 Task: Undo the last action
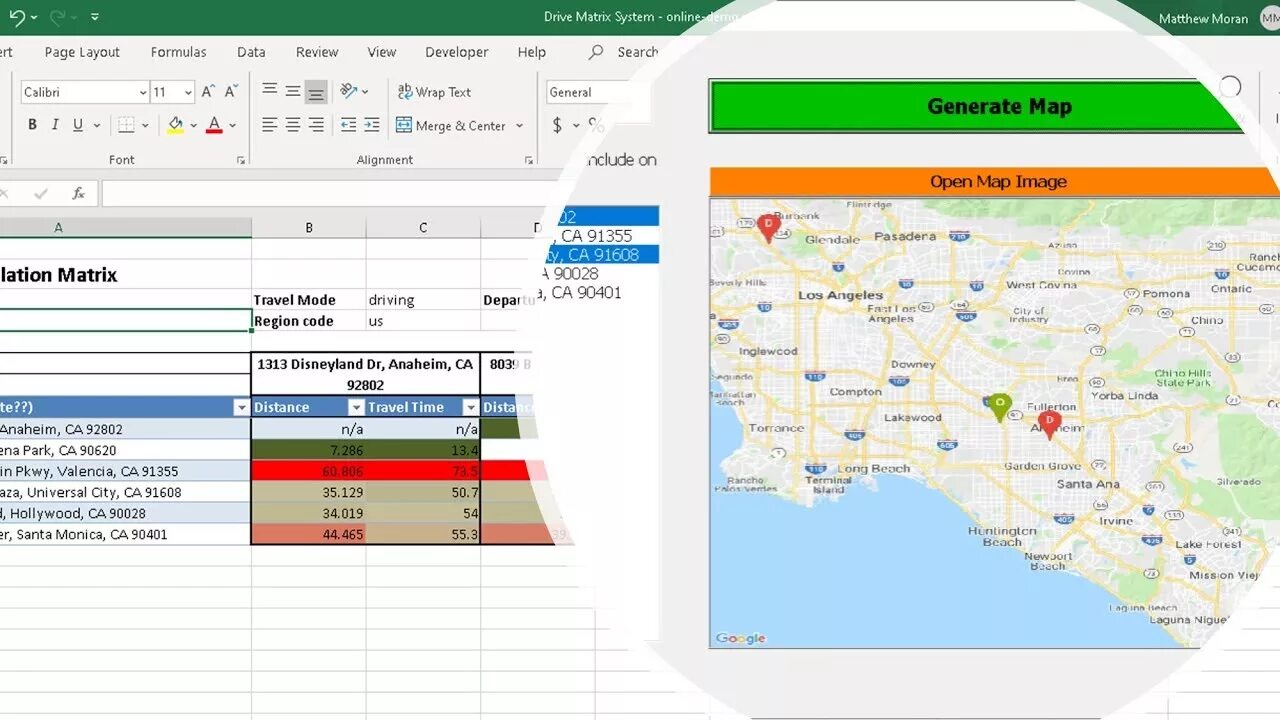(x=16, y=17)
